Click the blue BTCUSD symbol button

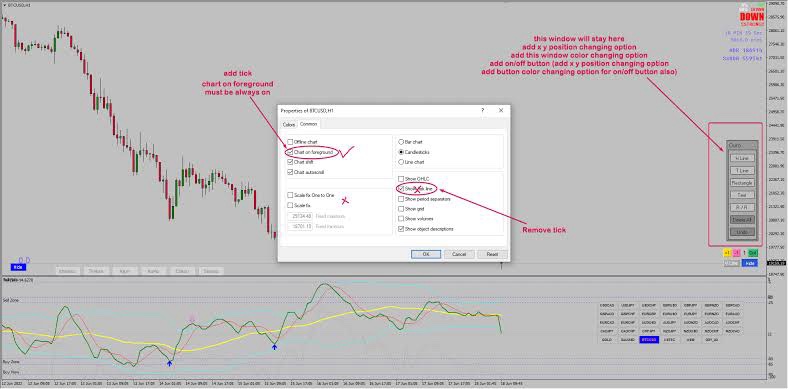click(x=648, y=340)
